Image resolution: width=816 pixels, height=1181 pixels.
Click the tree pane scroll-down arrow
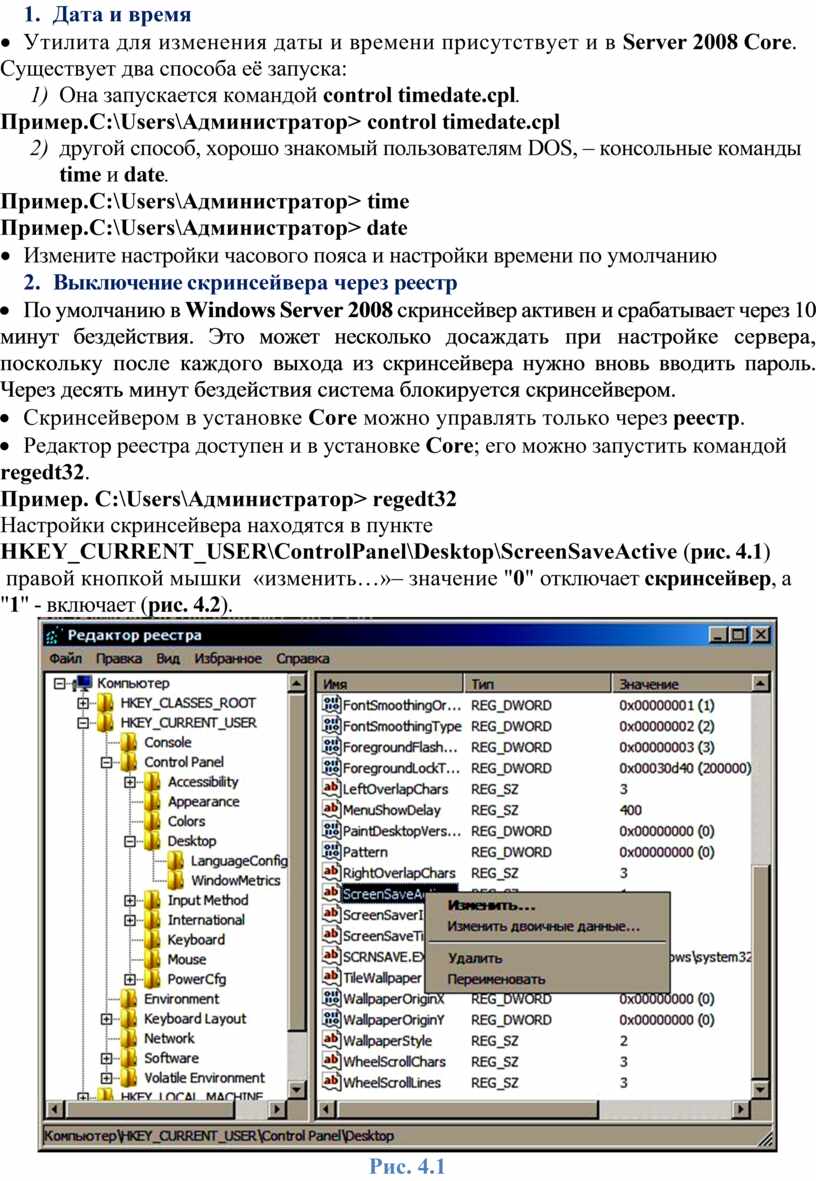coord(298,1089)
